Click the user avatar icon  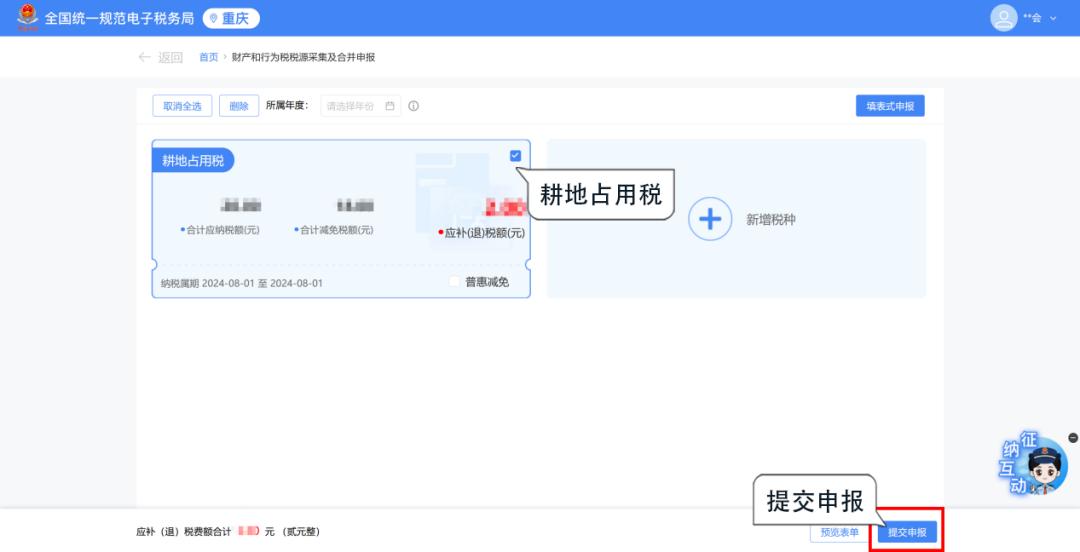pos(1003,18)
